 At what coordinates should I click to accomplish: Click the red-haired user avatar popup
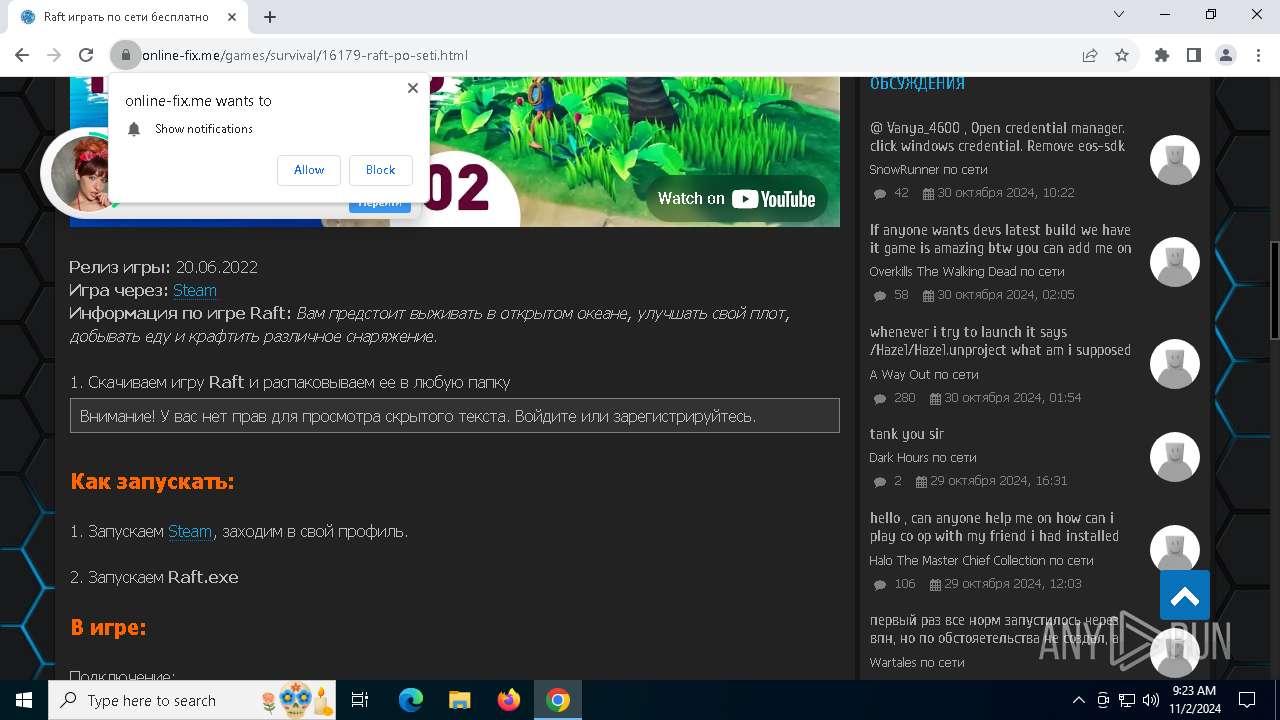(x=79, y=174)
